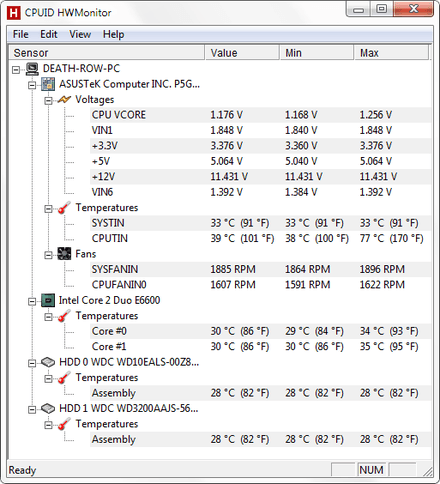Click the Ready status bar text

(x=22, y=470)
